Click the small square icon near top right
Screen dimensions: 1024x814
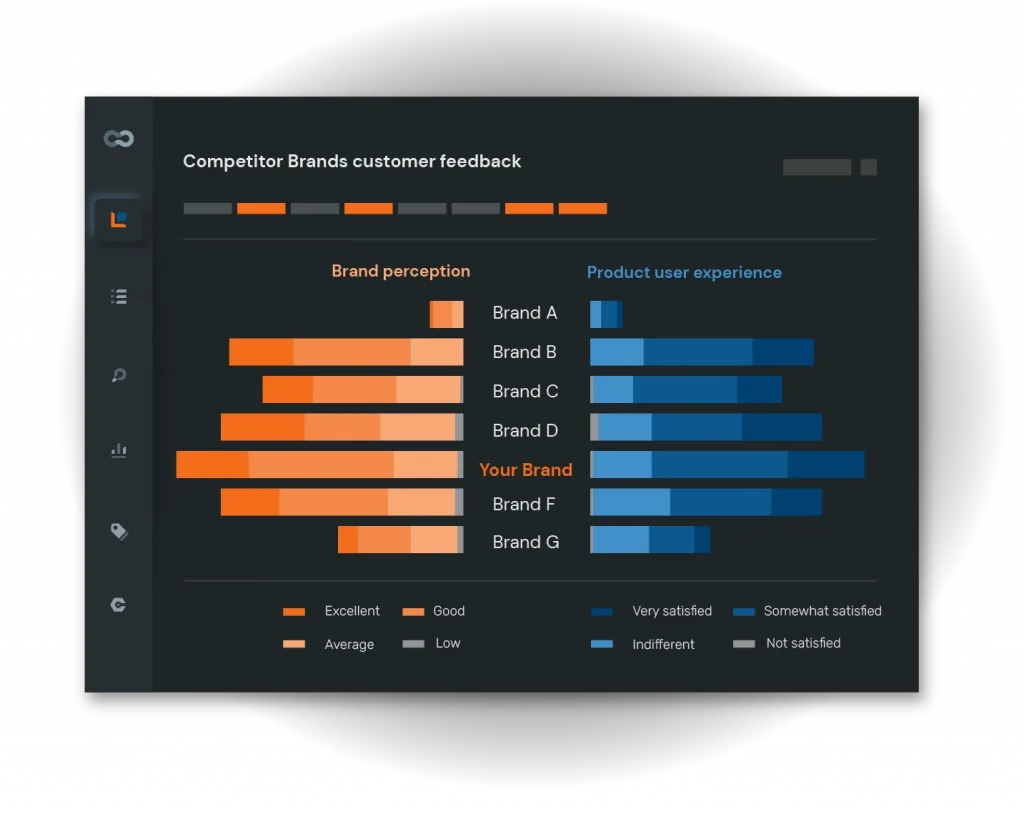[866, 167]
